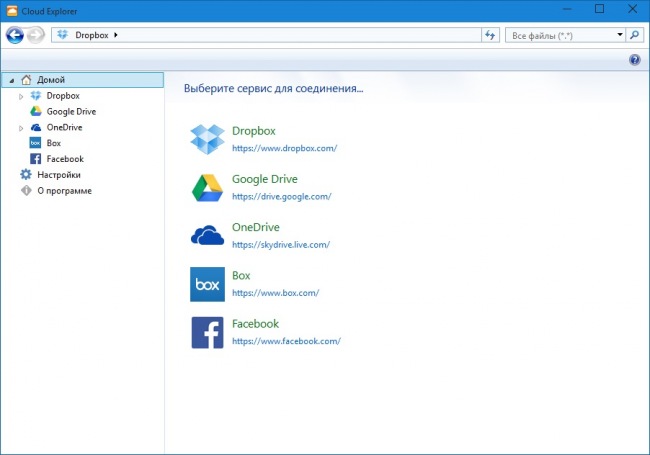Connect to Dropbox service heading
This screenshot has width=650, height=455.
click(x=254, y=131)
